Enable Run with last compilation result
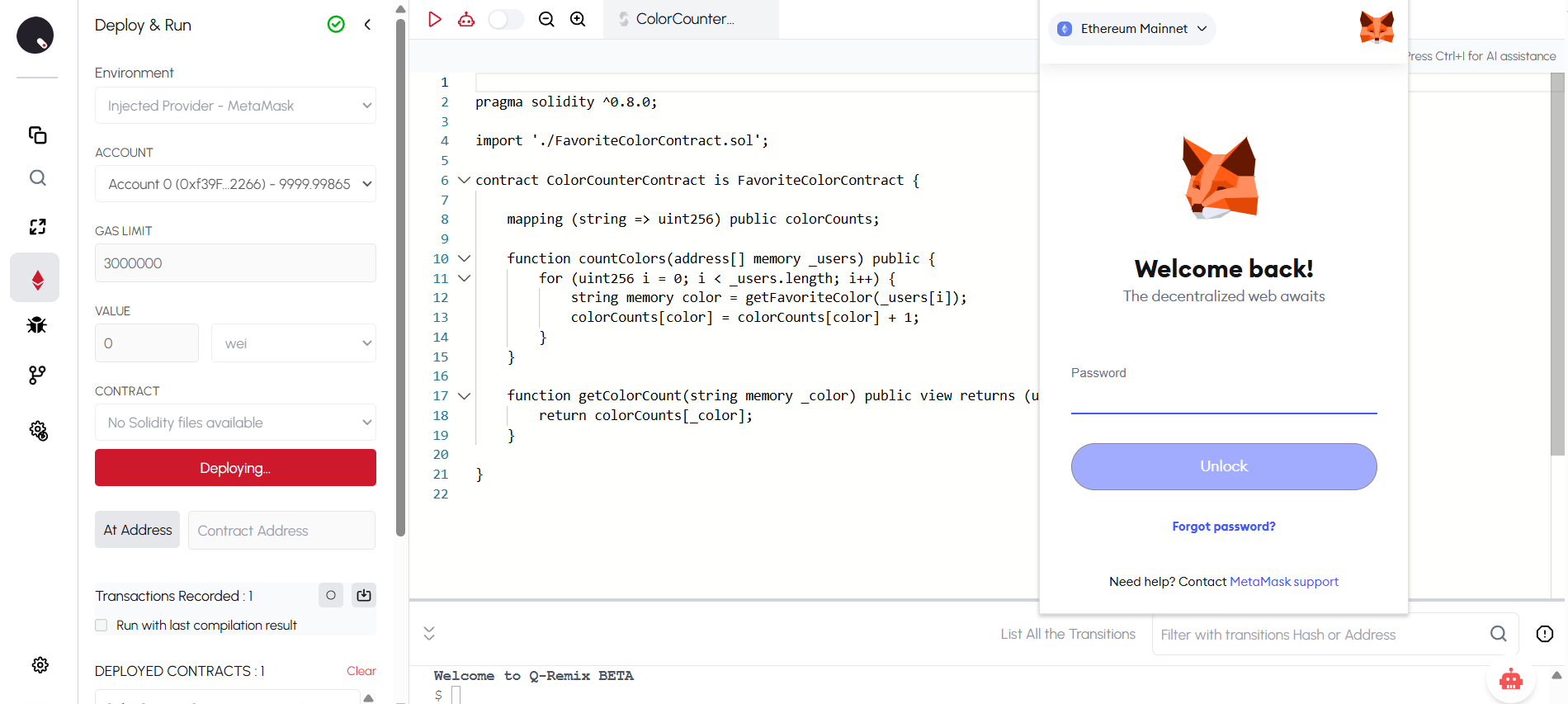This screenshot has width=1568, height=704. (x=102, y=626)
